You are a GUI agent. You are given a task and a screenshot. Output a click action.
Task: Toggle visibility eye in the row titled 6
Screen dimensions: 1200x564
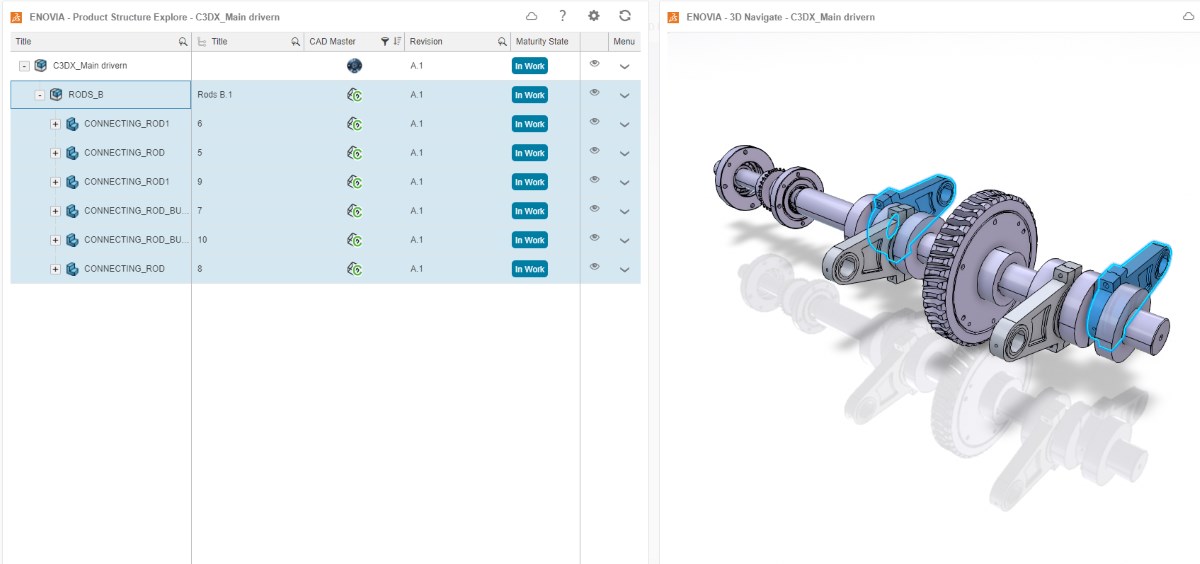(x=594, y=122)
